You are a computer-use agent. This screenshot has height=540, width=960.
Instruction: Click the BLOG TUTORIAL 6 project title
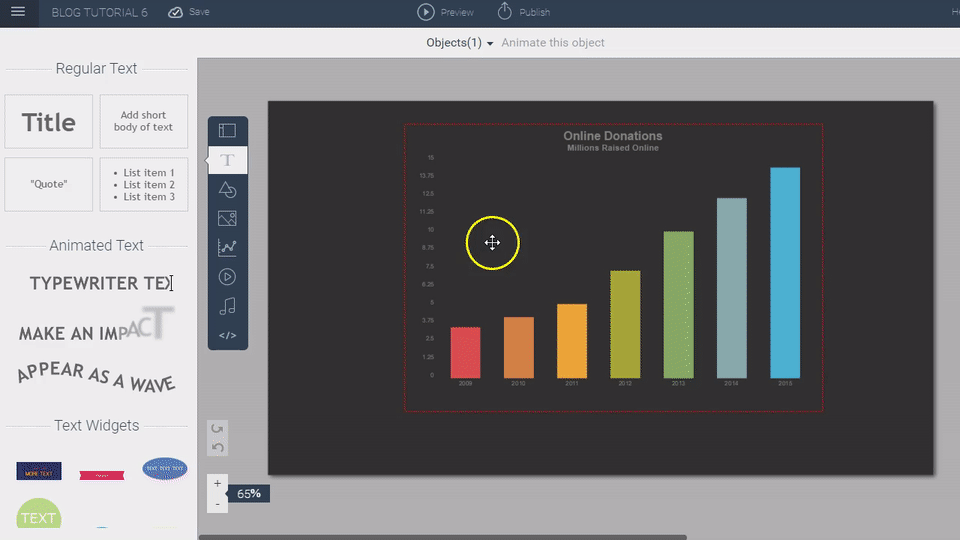[x=99, y=12]
